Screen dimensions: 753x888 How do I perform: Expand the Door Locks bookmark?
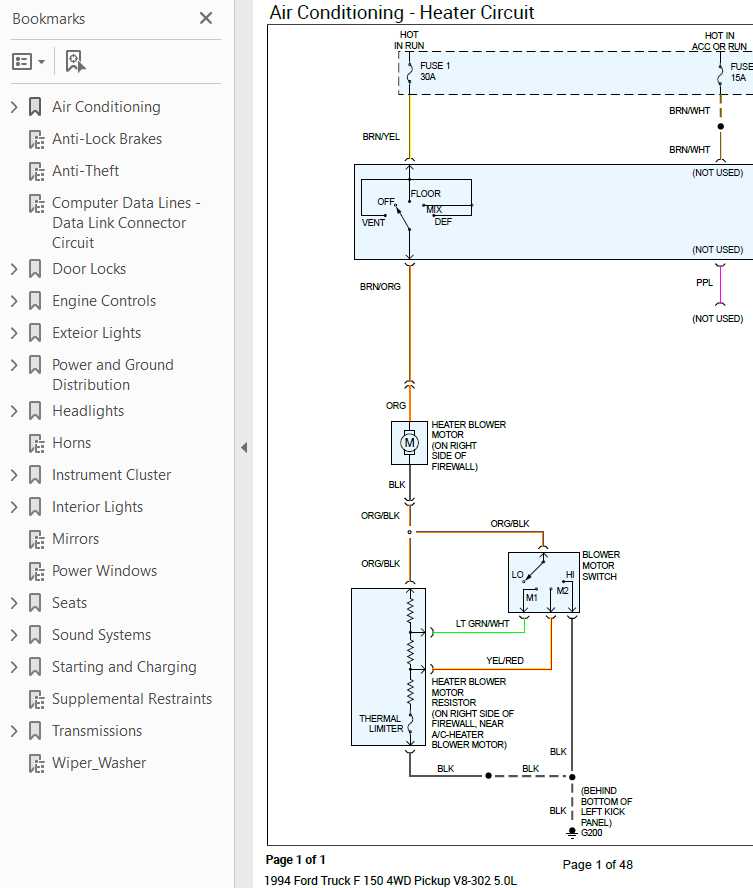[x=14, y=268]
